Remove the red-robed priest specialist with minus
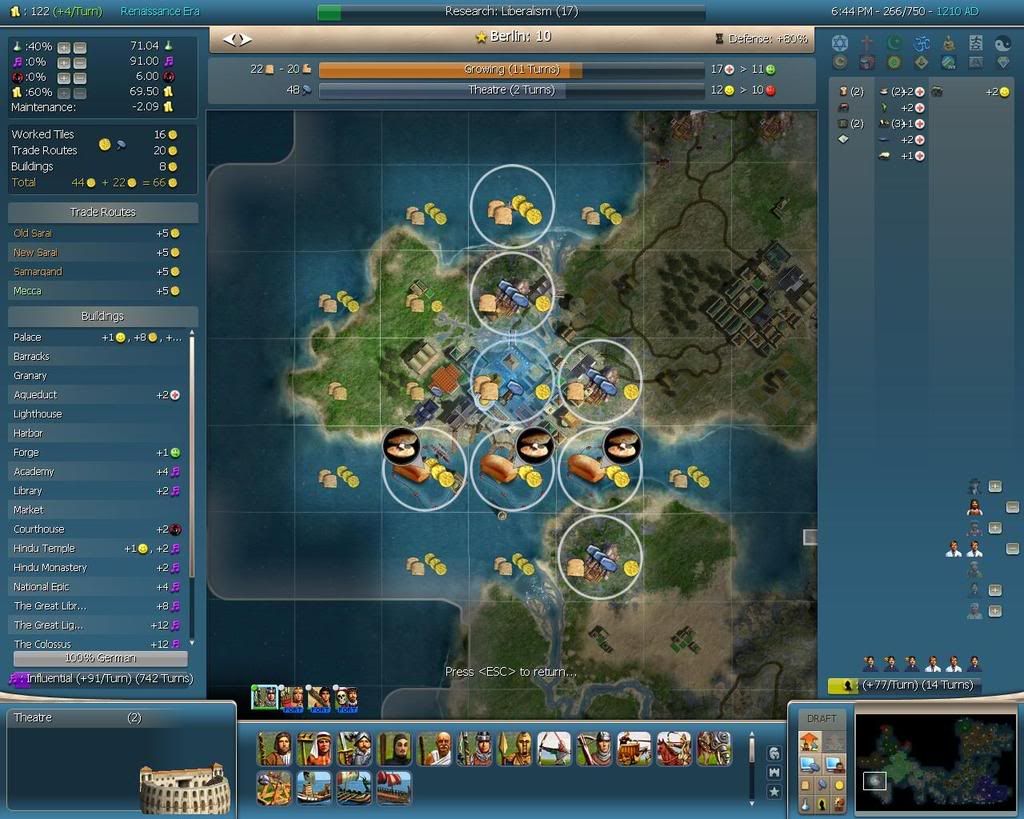Viewport: 1024px width, 819px height. coord(1012,507)
